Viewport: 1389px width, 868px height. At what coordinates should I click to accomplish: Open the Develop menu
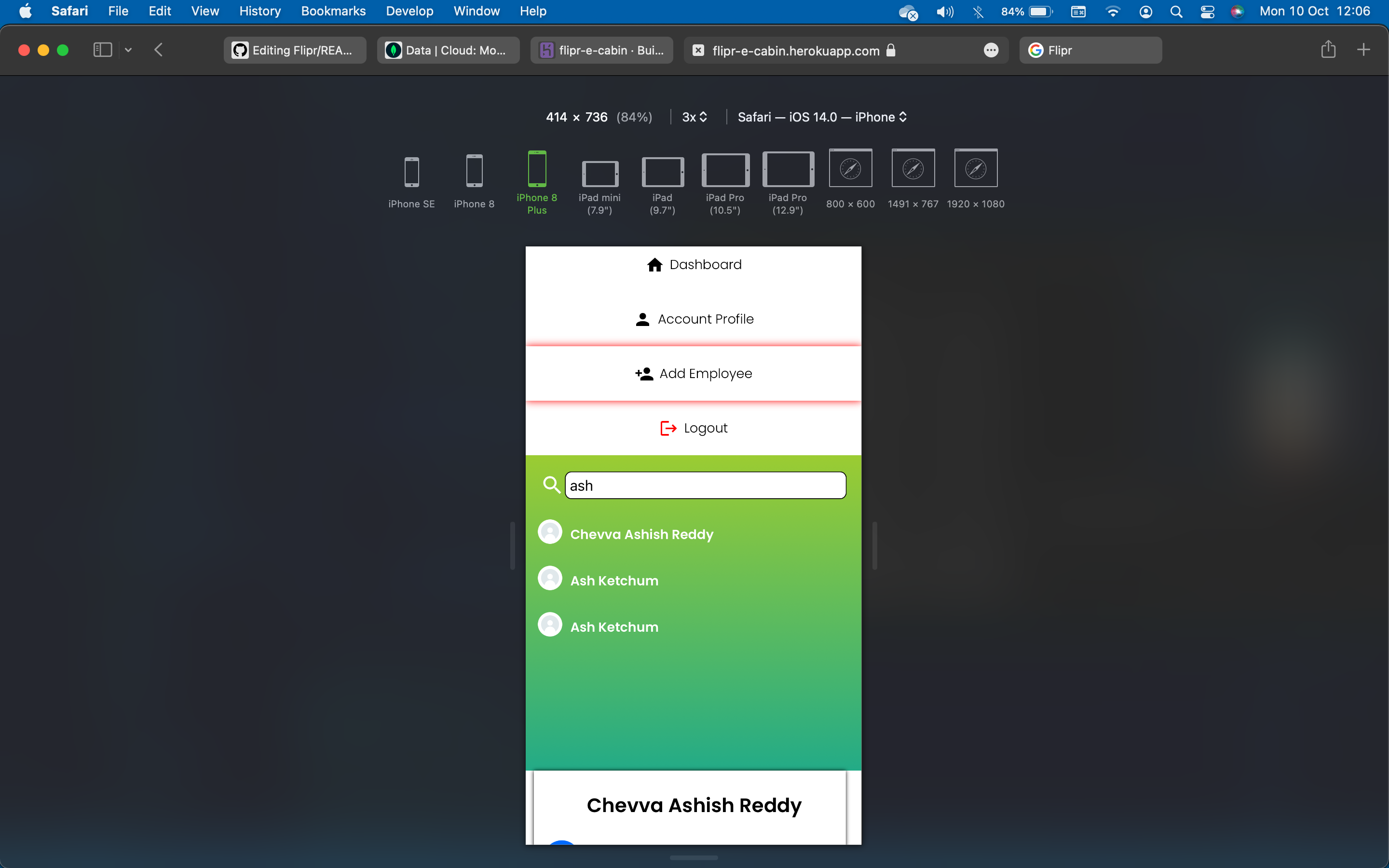(409, 11)
